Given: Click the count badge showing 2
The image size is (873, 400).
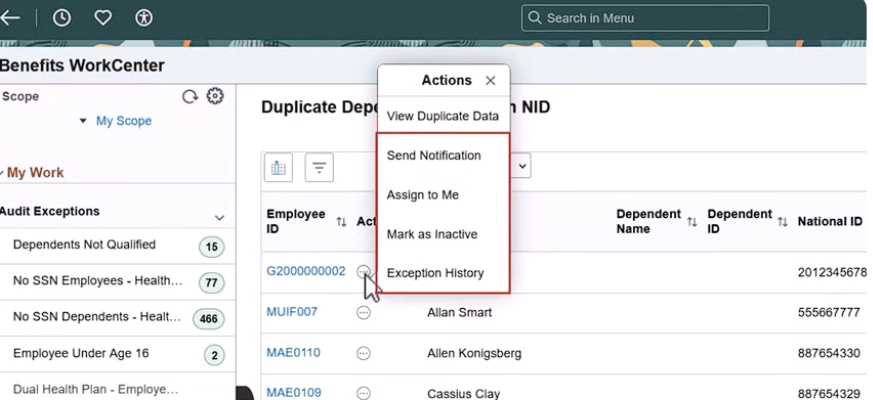Looking at the screenshot, I should pos(214,355).
